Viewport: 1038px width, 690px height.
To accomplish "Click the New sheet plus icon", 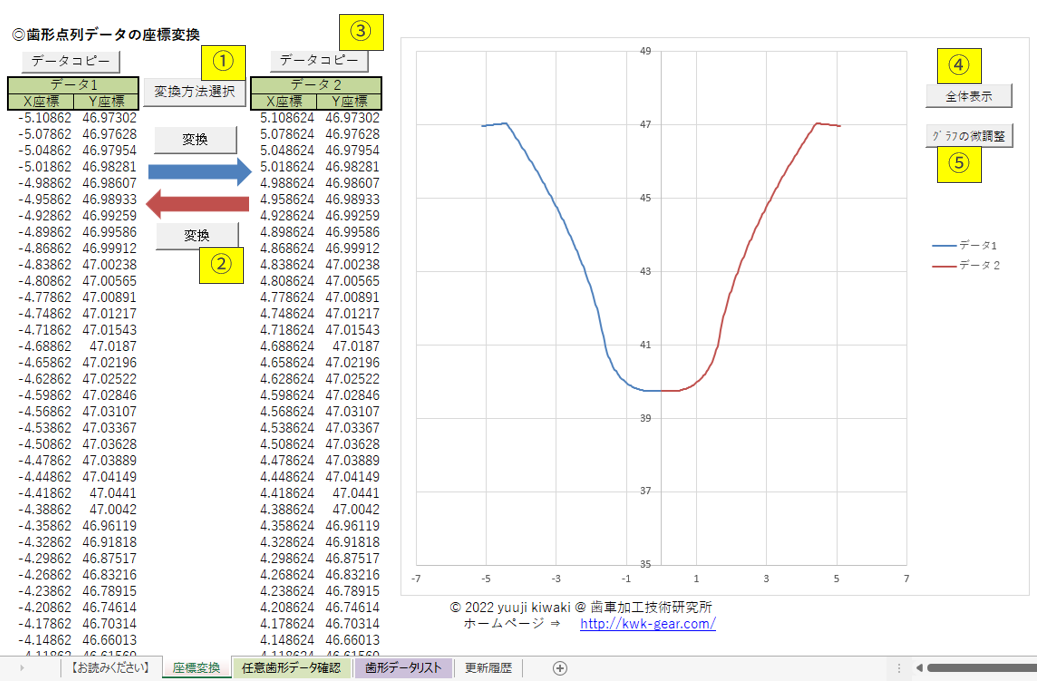I will pos(560,668).
